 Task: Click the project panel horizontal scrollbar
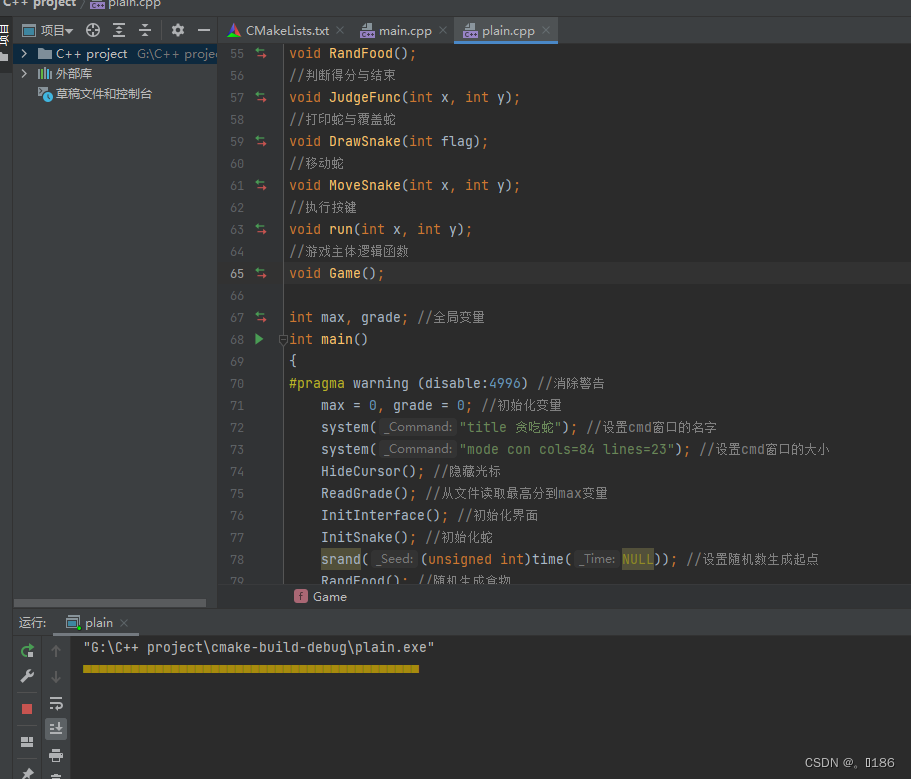(109, 603)
